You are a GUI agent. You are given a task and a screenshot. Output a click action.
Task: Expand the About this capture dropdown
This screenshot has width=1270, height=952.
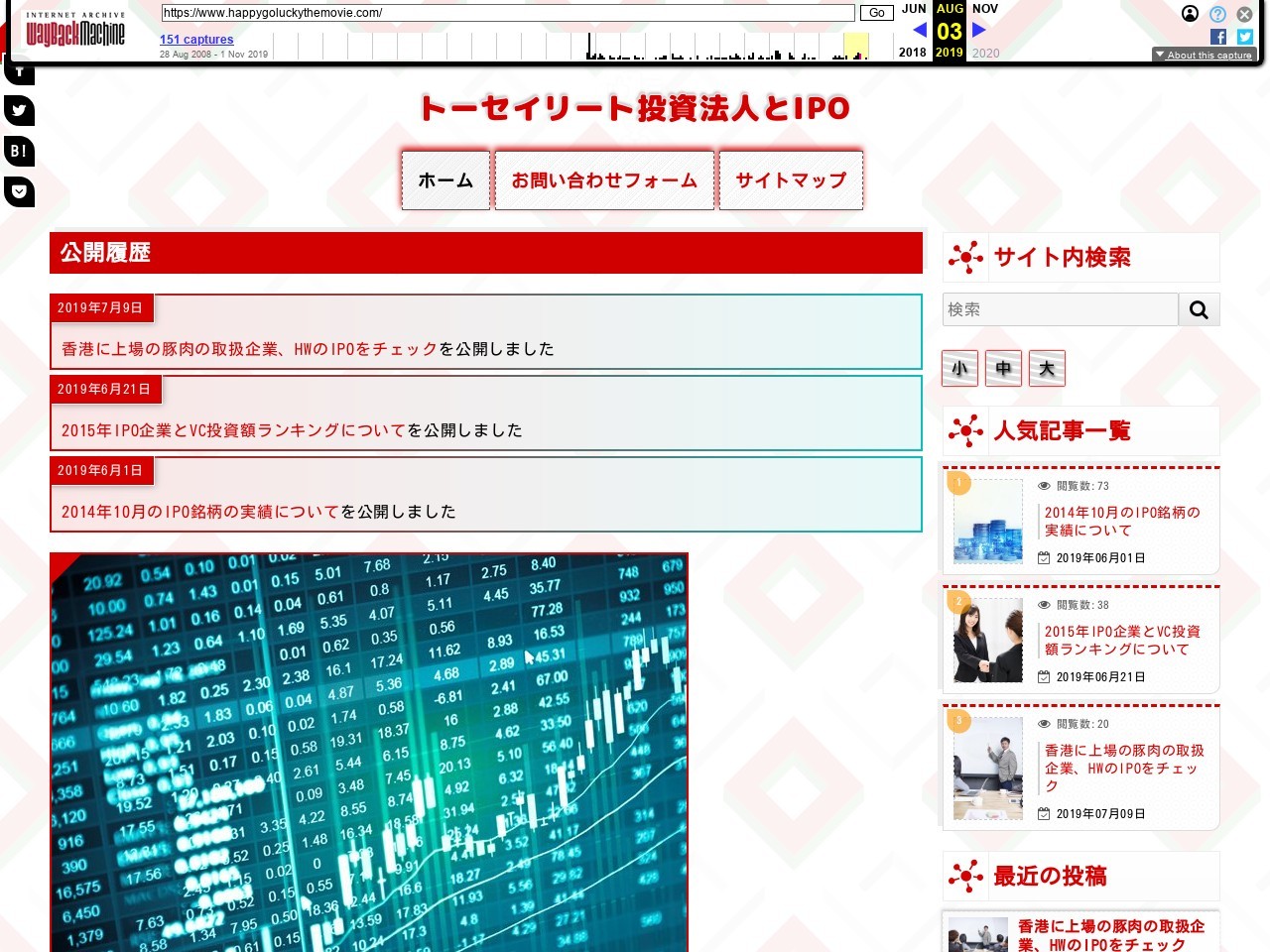(x=1204, y=55)
